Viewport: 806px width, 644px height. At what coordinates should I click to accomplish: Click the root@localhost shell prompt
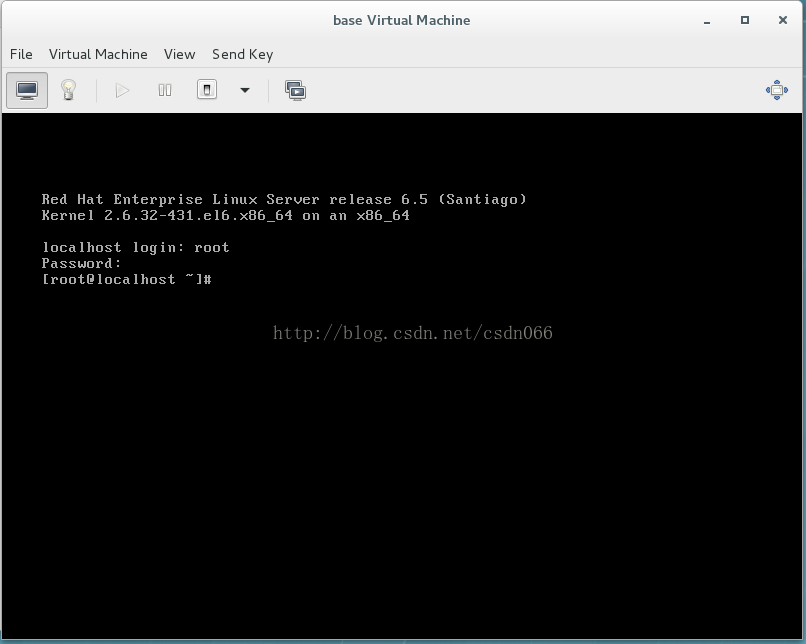126,279
